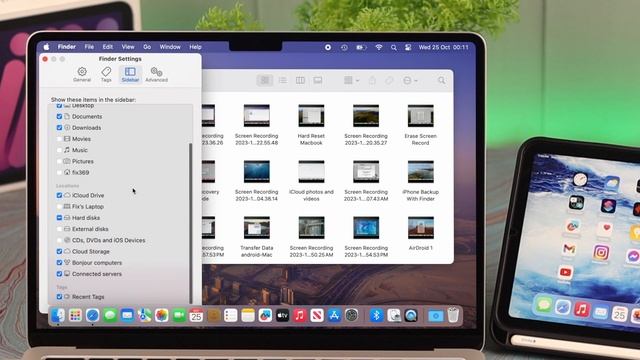Open the Edit menu
This screenshot has height=360, width=640.
[x=108, y=47]
